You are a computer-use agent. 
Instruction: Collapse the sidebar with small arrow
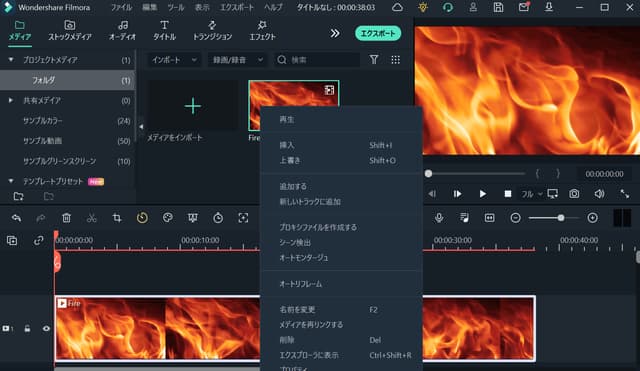pos(141,127)
